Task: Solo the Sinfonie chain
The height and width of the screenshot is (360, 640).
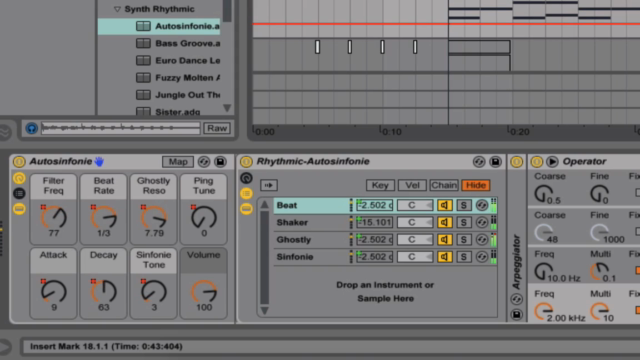Action: pyautogui.click(x=463, y=257)
